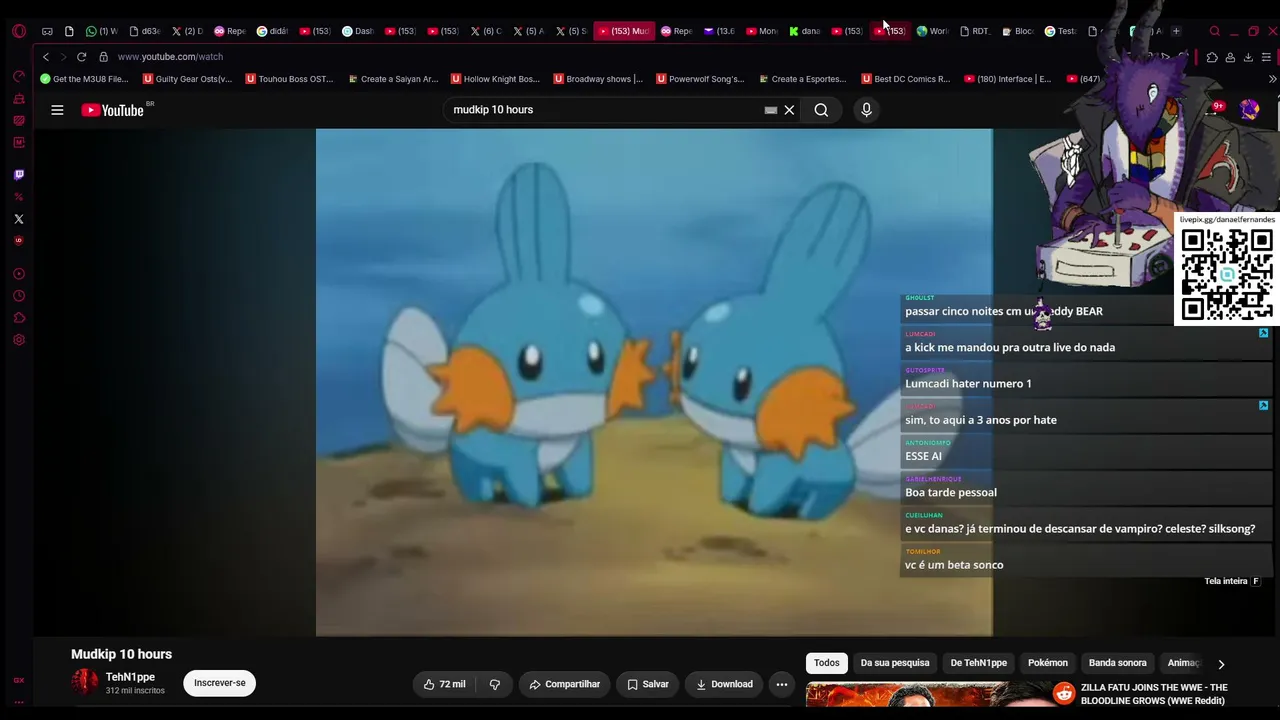This screenshot has height=720, width=1280.
Task: Open Get the M3U8 File bookmark
Action: click(x=84, y=79)
